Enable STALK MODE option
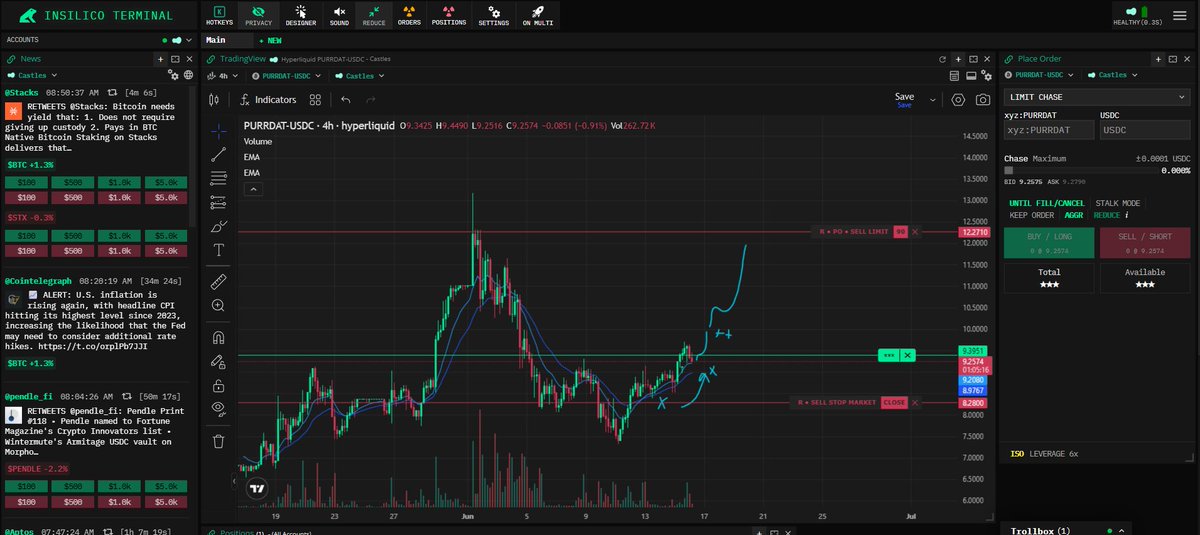 point(1118,203)
